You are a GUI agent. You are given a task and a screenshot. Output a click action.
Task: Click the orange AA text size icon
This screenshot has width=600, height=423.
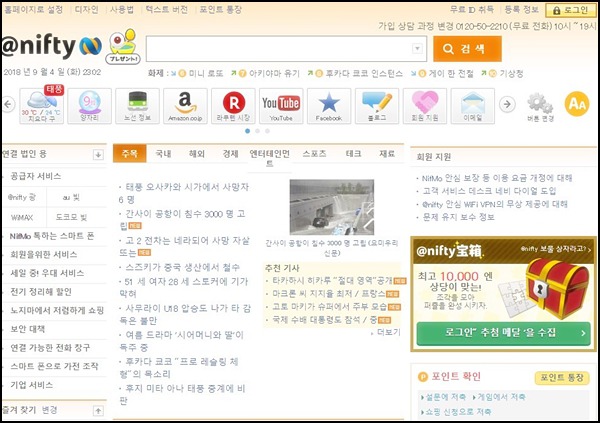577,103
